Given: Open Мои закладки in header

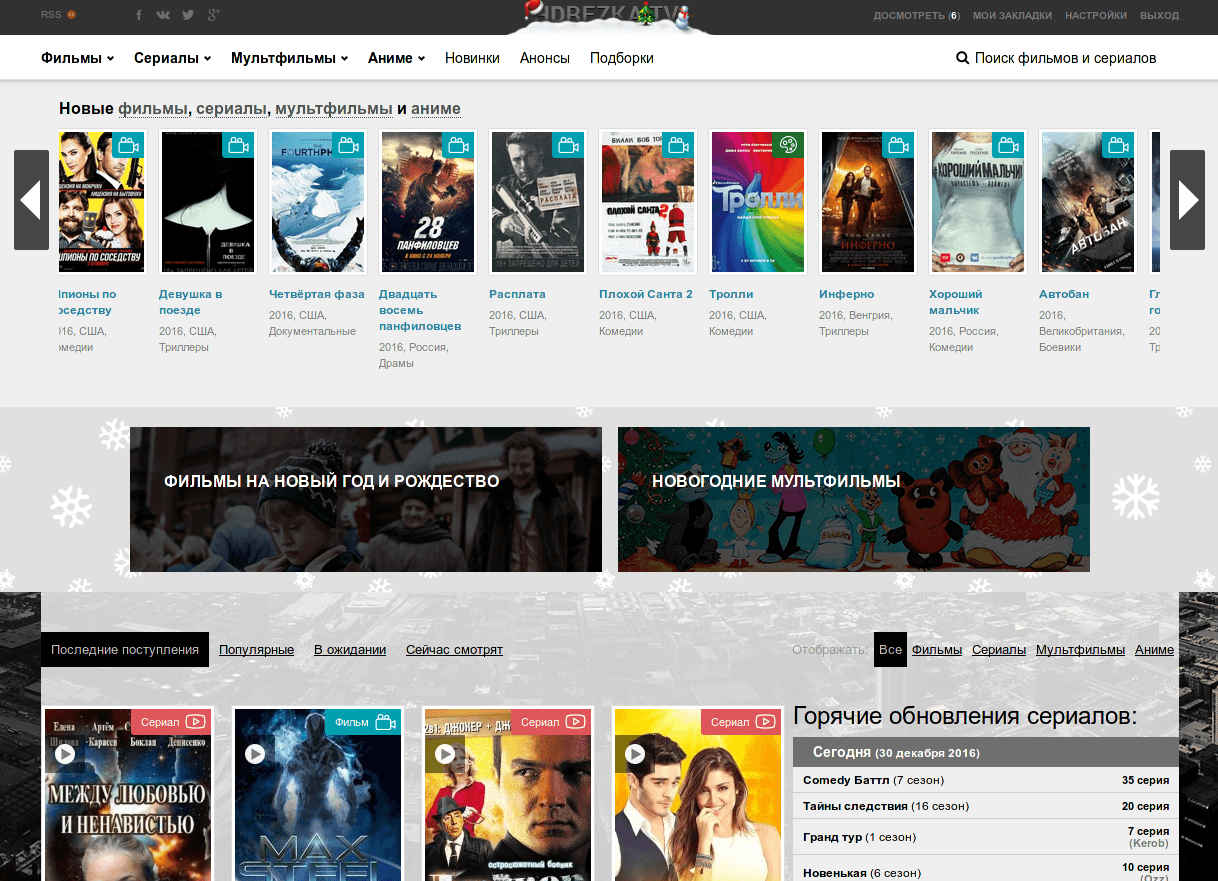Looking at the screenshot, I should coord(1012,16).
